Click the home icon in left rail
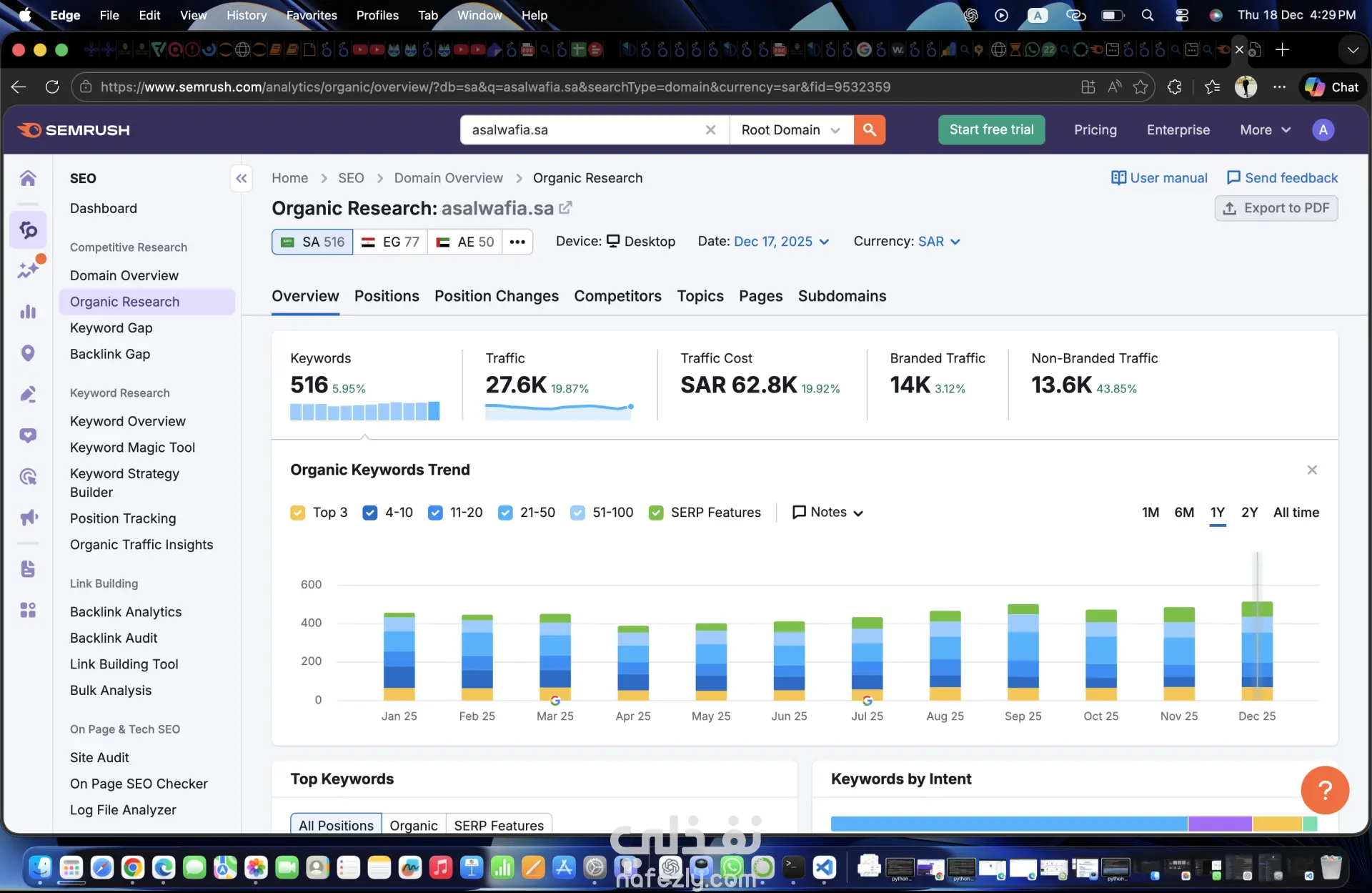Viewport: 1372px width, 893px height. point(28,178)
